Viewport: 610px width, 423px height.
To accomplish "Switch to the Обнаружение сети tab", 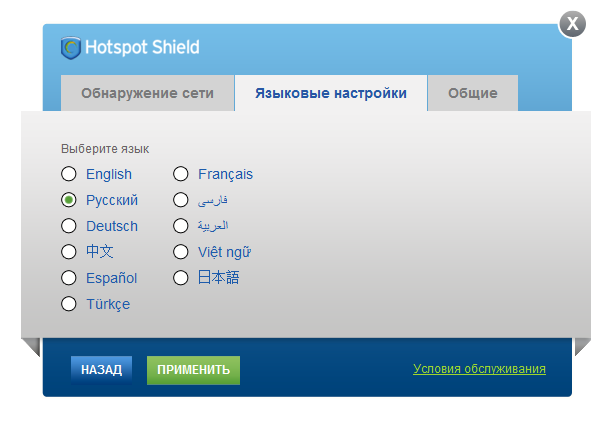I will point(147,93).
